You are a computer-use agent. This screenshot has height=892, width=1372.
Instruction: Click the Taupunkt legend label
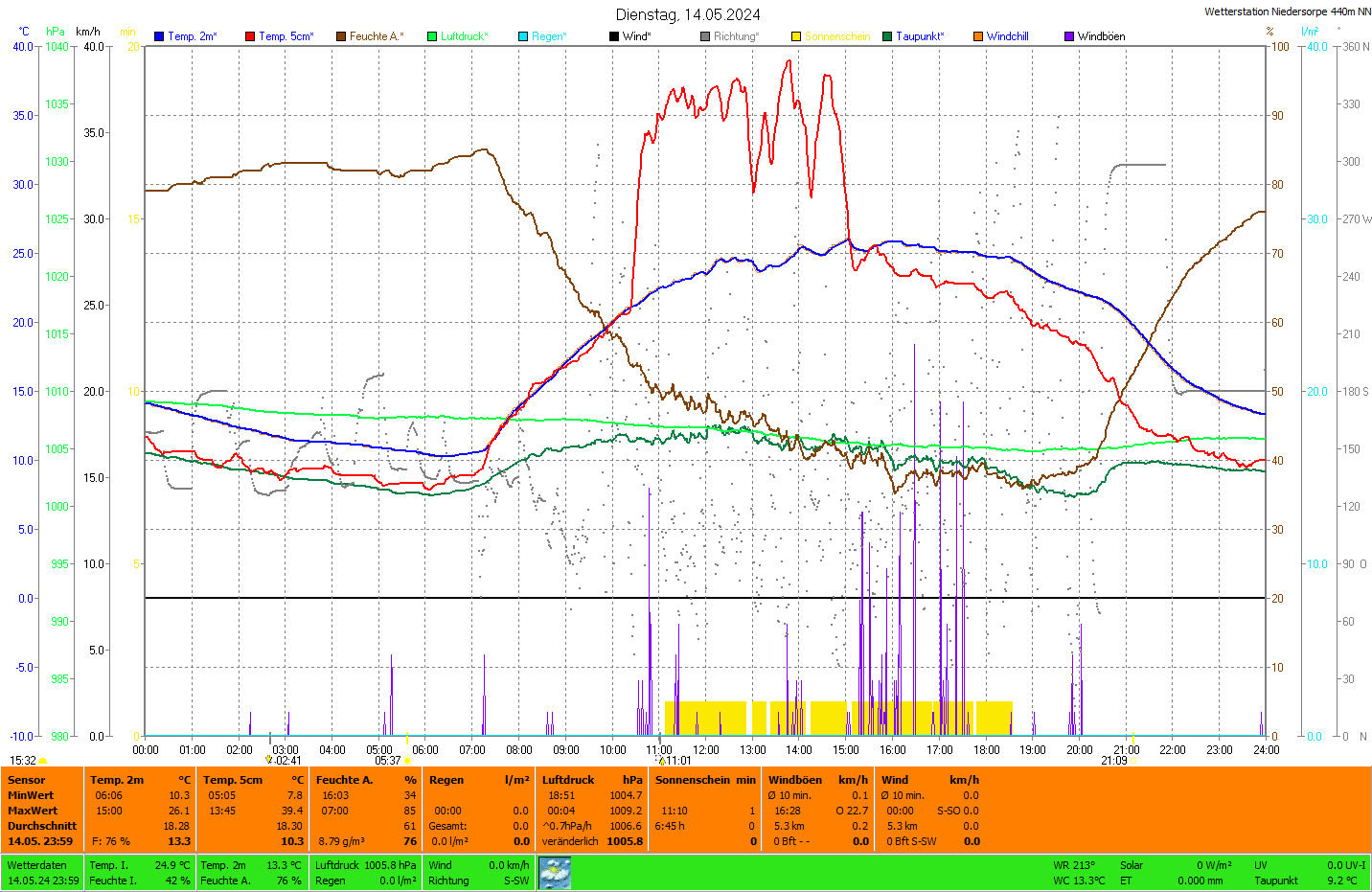click(x=920, y=36)
